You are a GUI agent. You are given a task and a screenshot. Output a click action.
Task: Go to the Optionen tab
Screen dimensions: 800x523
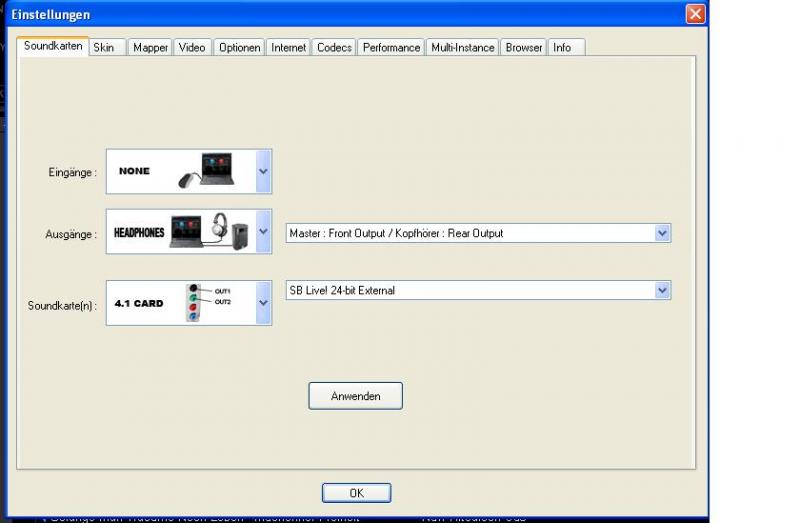(239, 47)
